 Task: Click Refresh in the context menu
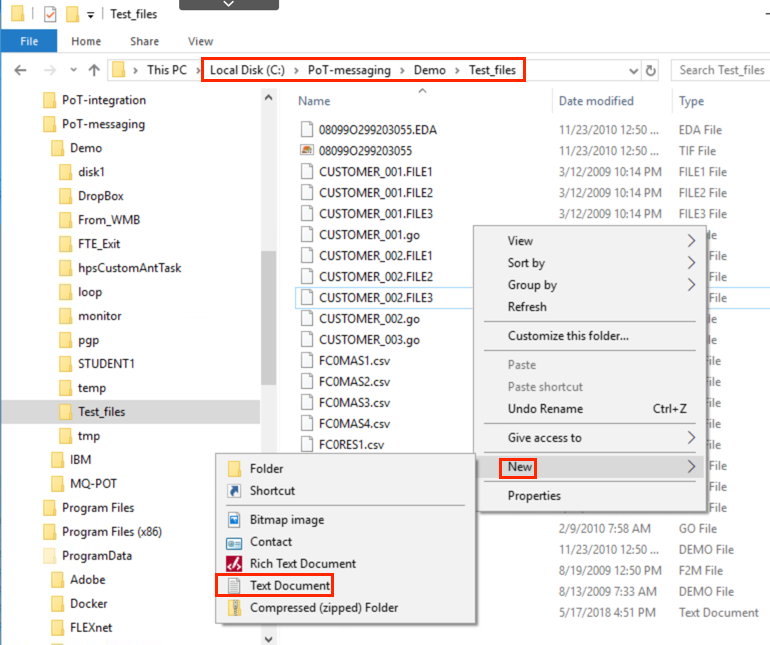coord(591,307)
